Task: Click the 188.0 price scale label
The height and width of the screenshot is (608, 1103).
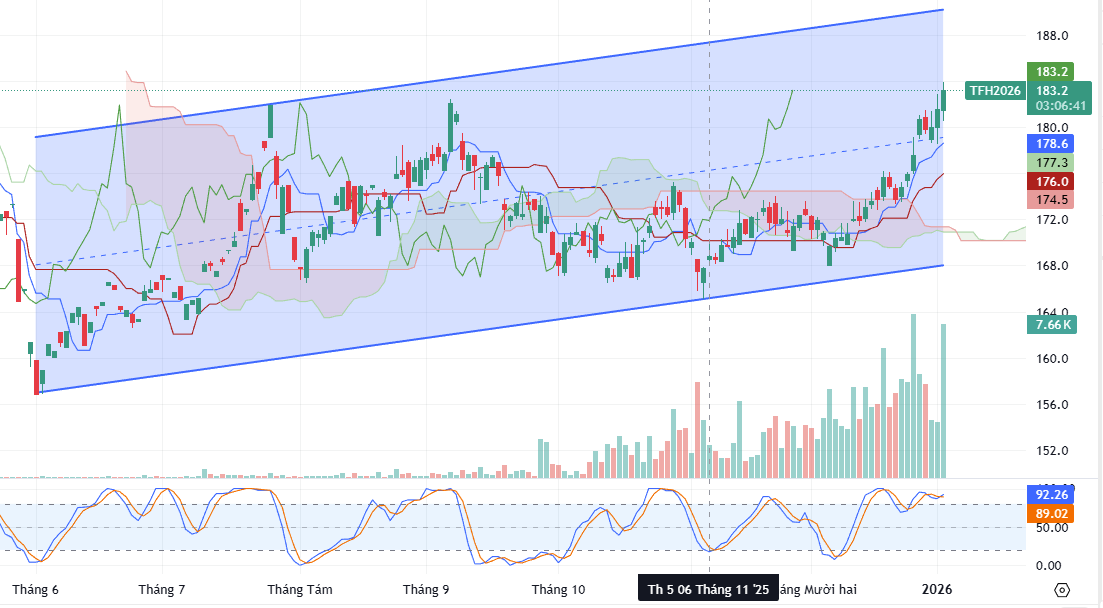Action: (x=1052, y=36)
